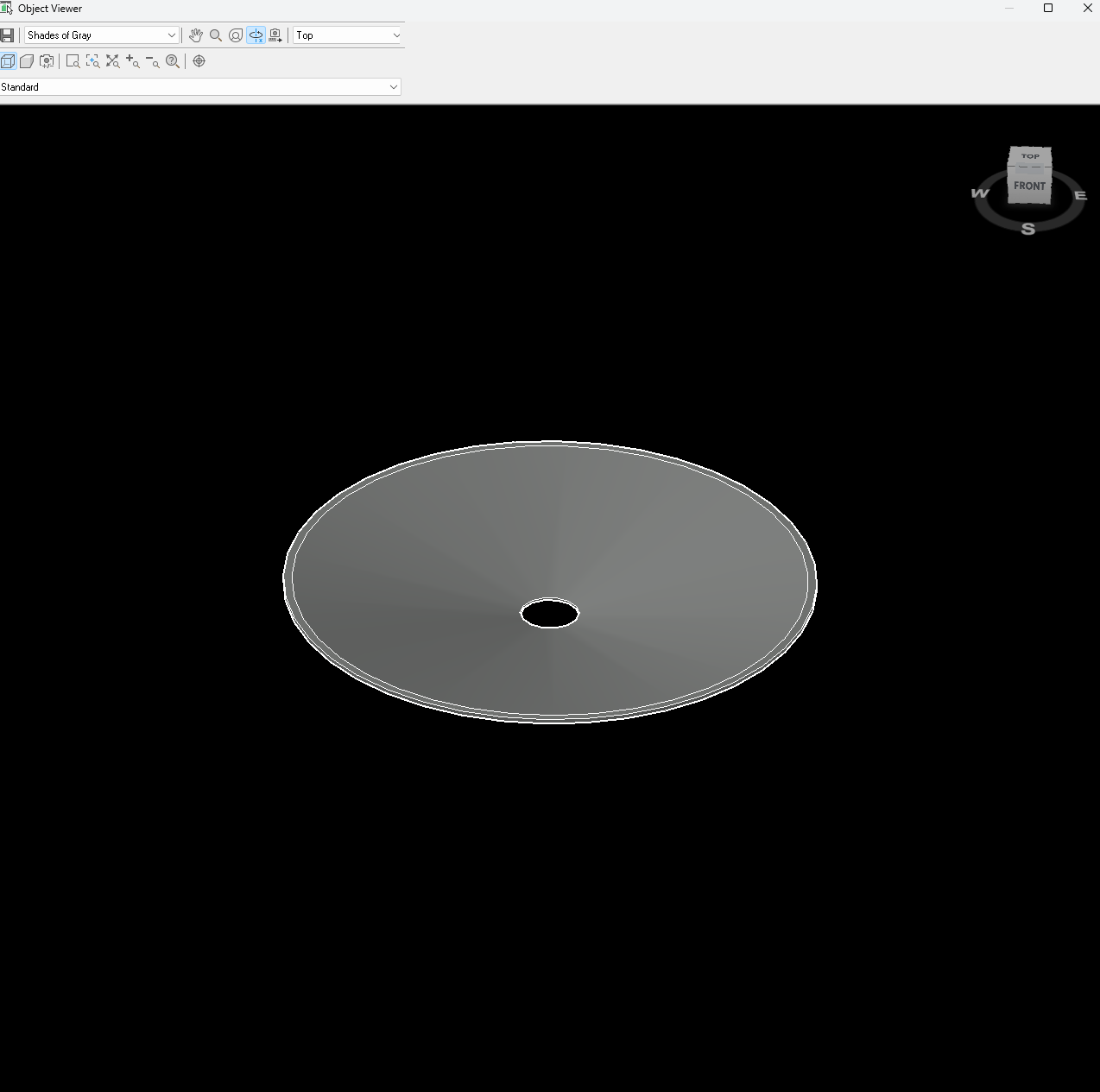Click the Object Viewer title bar app icon

(7, 8)
